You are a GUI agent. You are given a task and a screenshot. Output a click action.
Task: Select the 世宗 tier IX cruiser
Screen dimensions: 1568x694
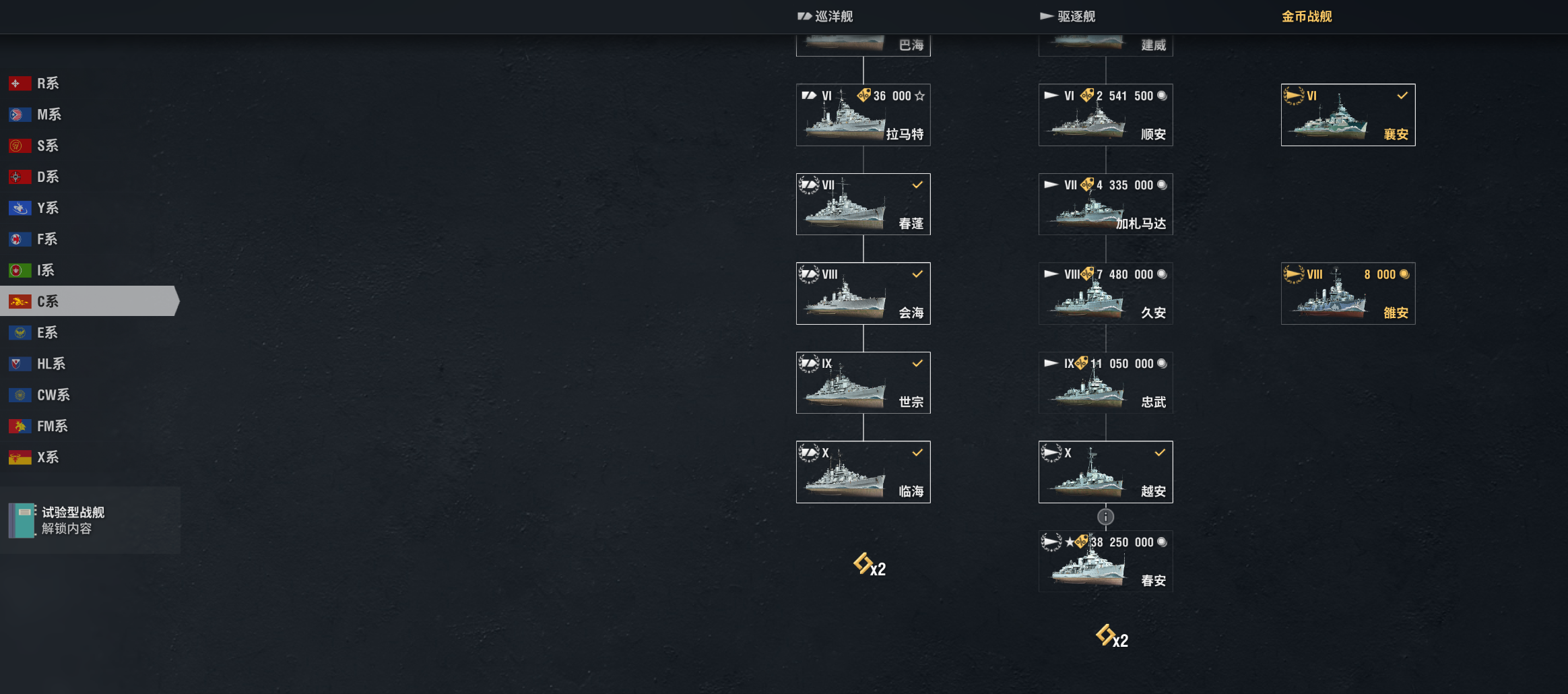[863, 383]
